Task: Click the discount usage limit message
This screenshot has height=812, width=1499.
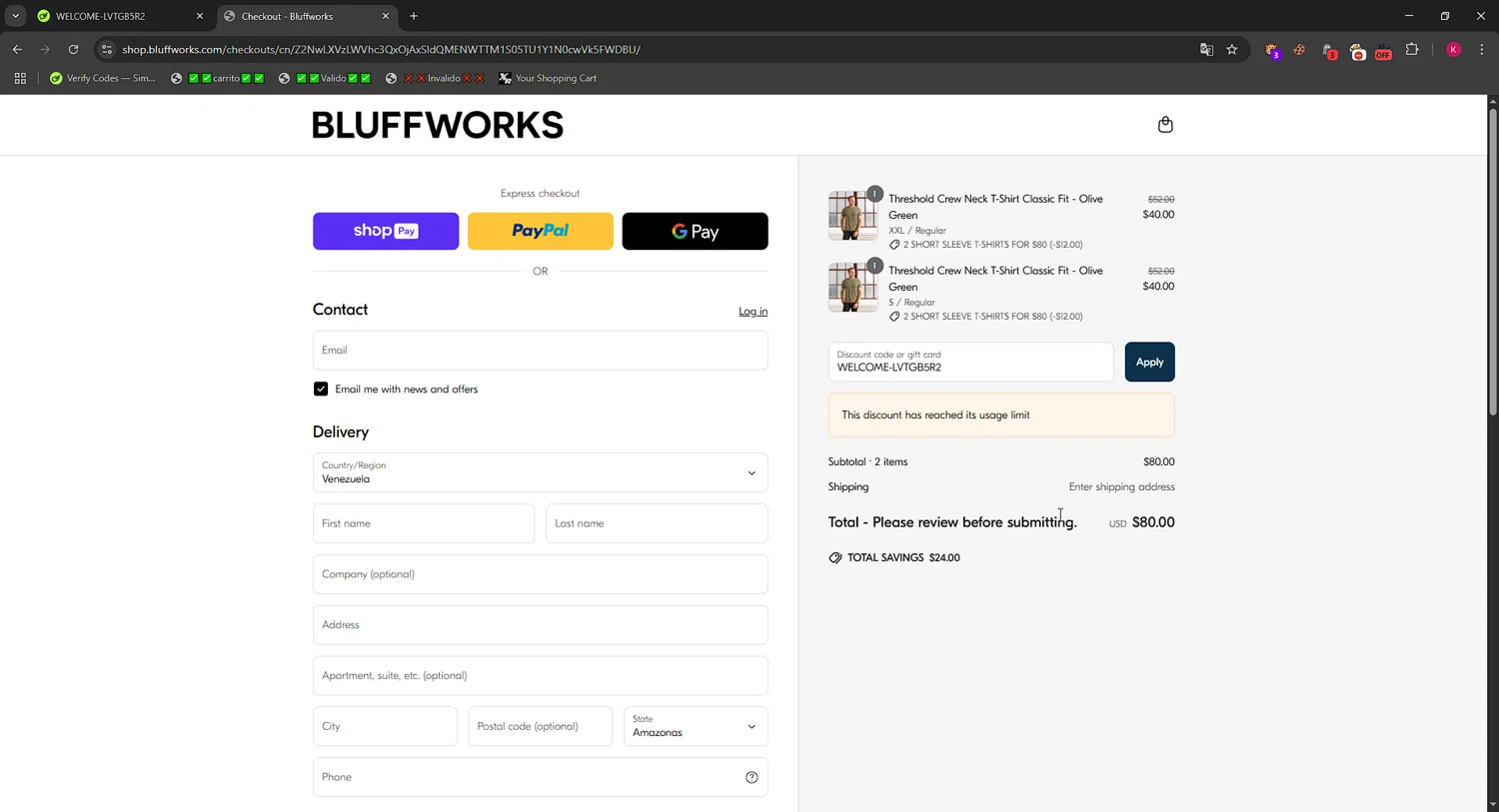Action: pos(1001,415)
